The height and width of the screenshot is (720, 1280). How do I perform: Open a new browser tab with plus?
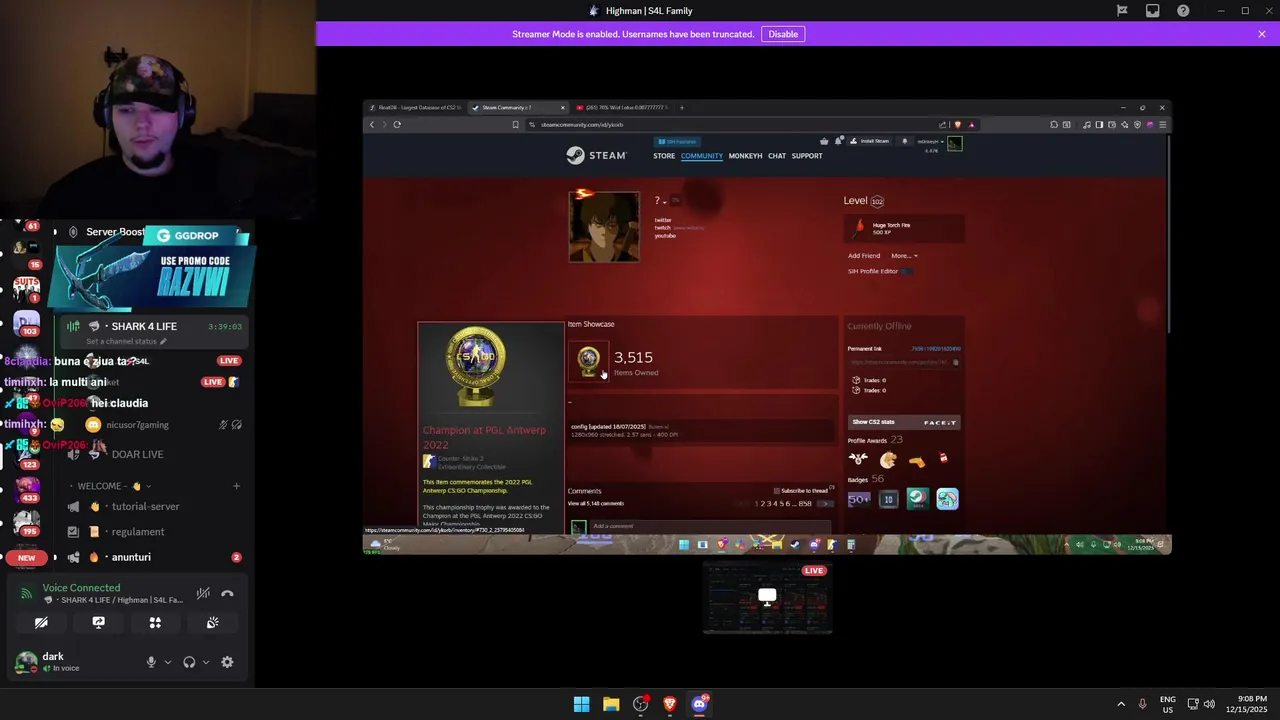point(682,107)
